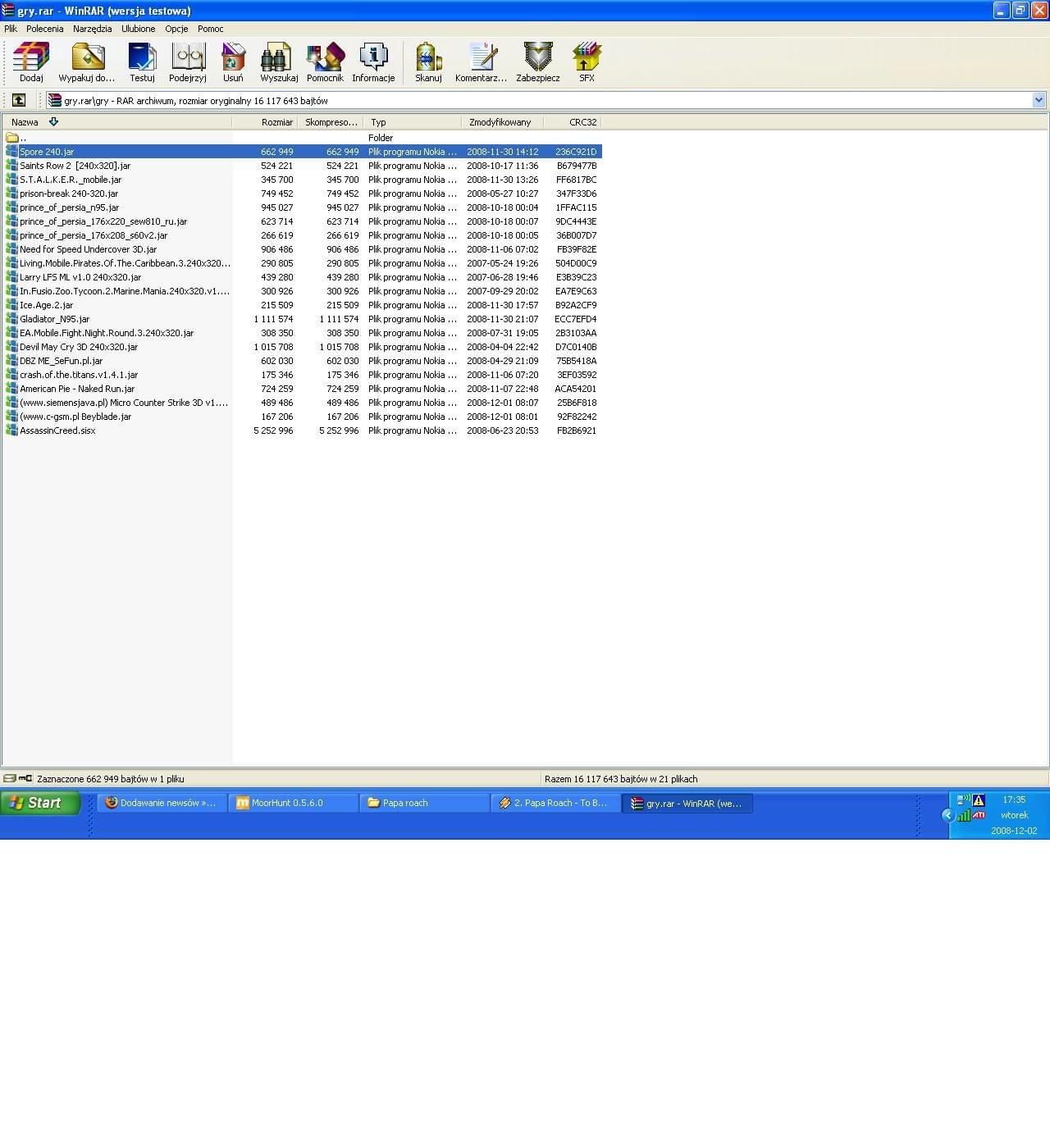The image size is (1050, 1148).
Task: Expand the archive path dropdown arrow
Action: pyautogui.click(x=1039, y=100)
